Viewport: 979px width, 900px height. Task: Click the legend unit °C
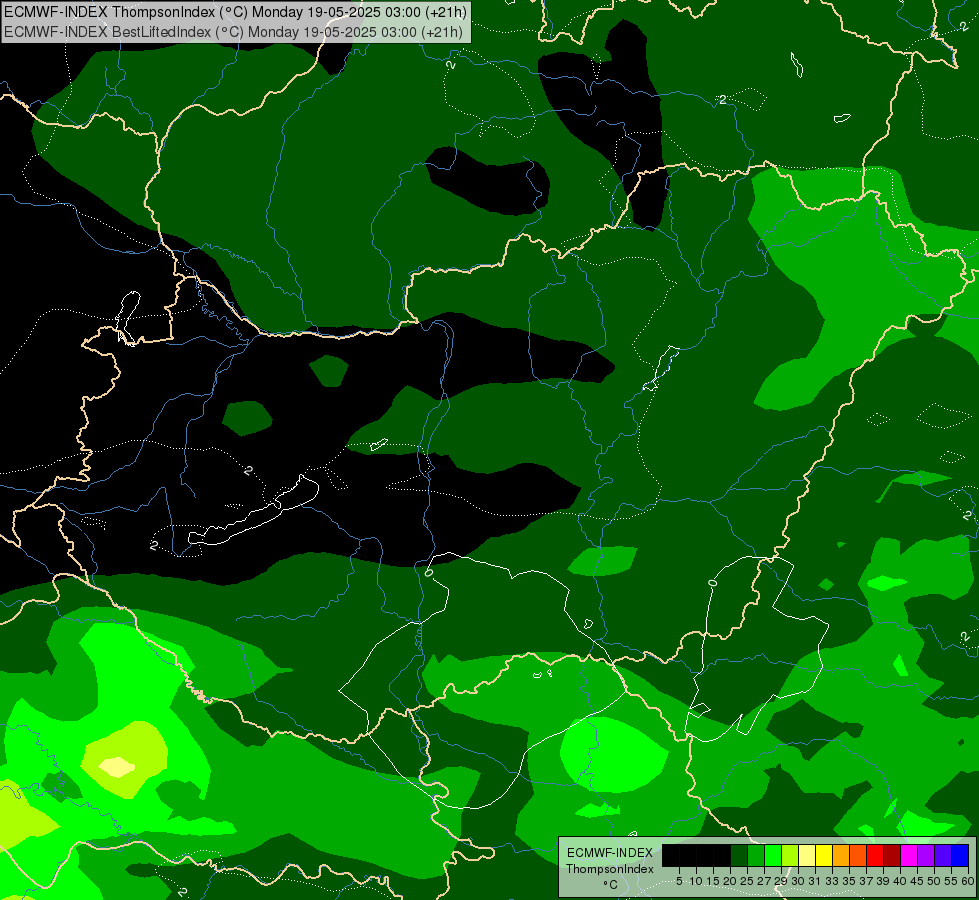point(610,884)
